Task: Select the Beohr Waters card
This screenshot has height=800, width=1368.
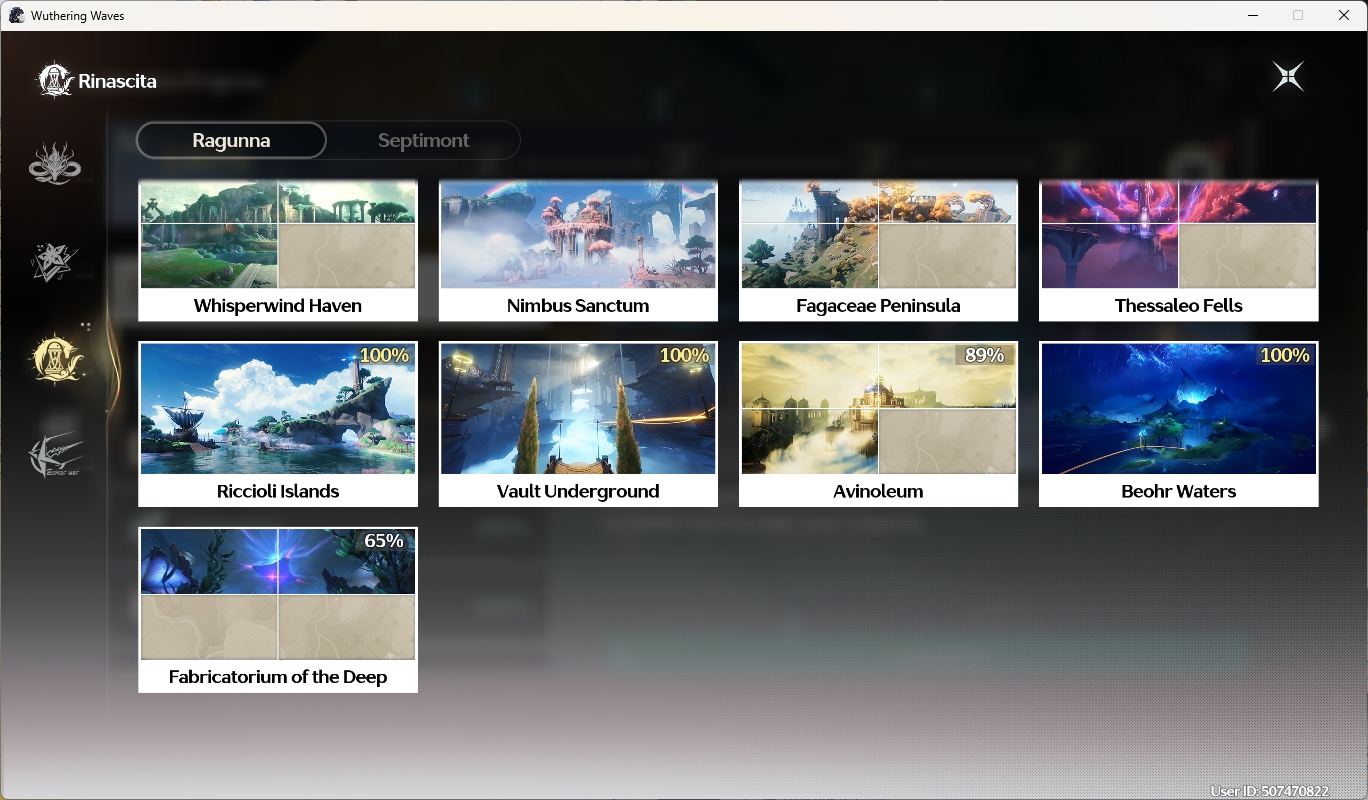Action: pos(1178,424)
